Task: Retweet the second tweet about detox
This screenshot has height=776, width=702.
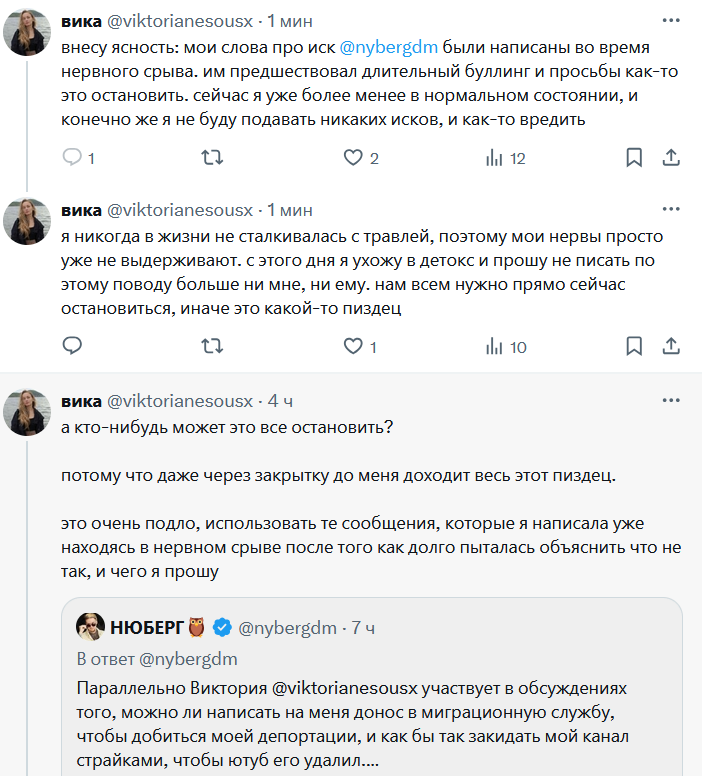Action: point(212,347)
